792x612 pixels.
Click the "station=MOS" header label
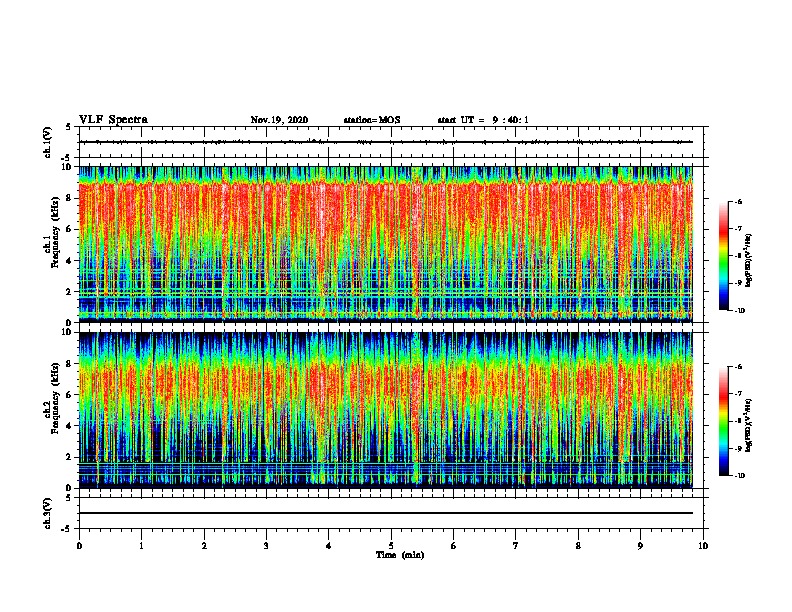tap(372, 120)
